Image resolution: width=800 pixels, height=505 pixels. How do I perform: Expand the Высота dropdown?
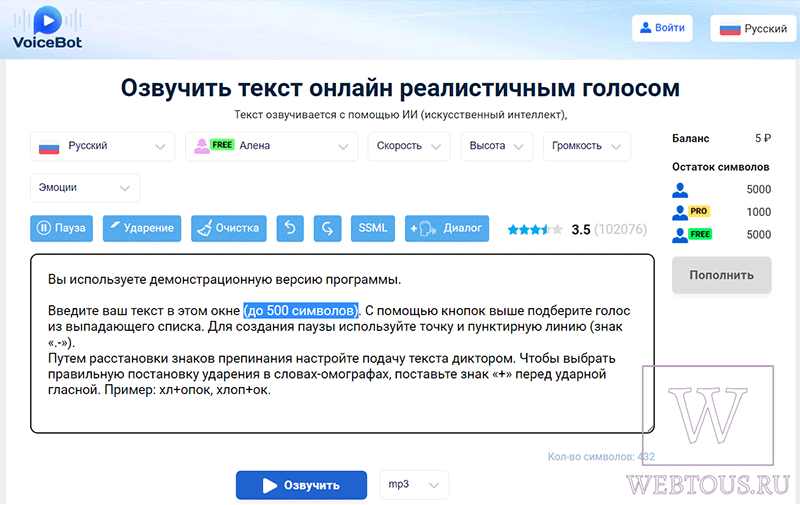pyautogui.click(x=496, y=146)
